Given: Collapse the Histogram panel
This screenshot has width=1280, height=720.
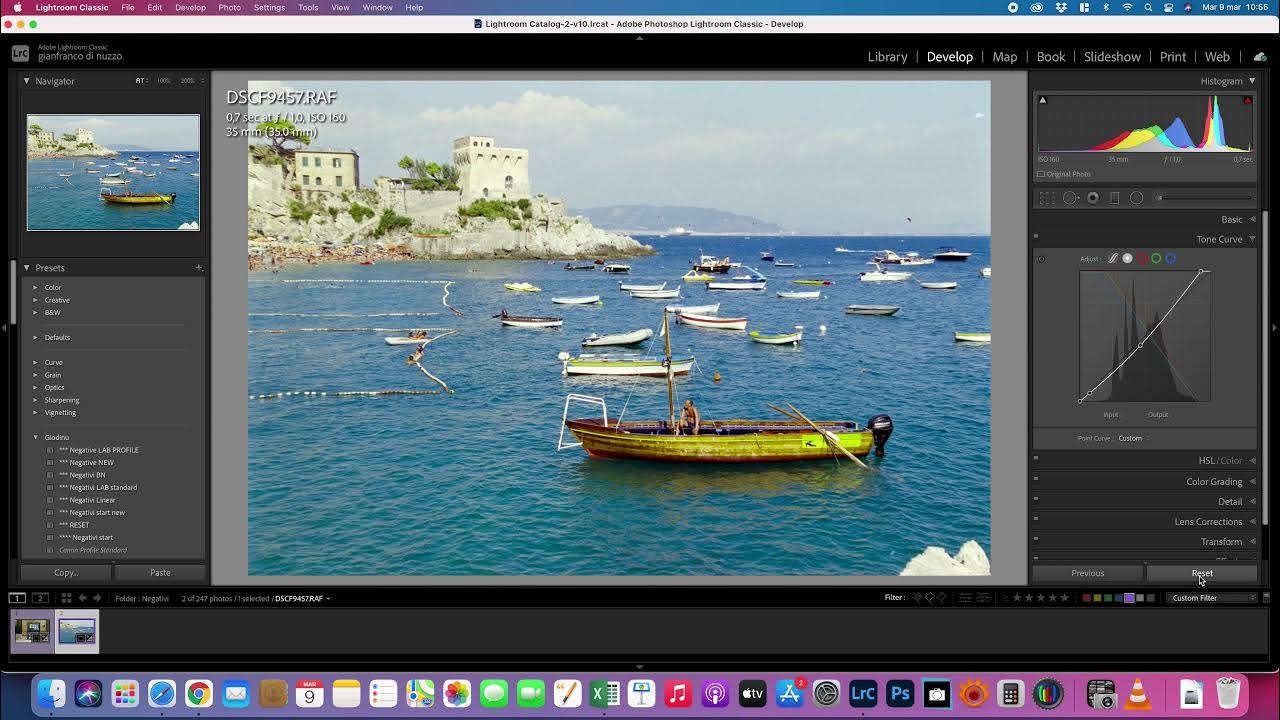Looking at the screenshot, I should coord(1252,81).
